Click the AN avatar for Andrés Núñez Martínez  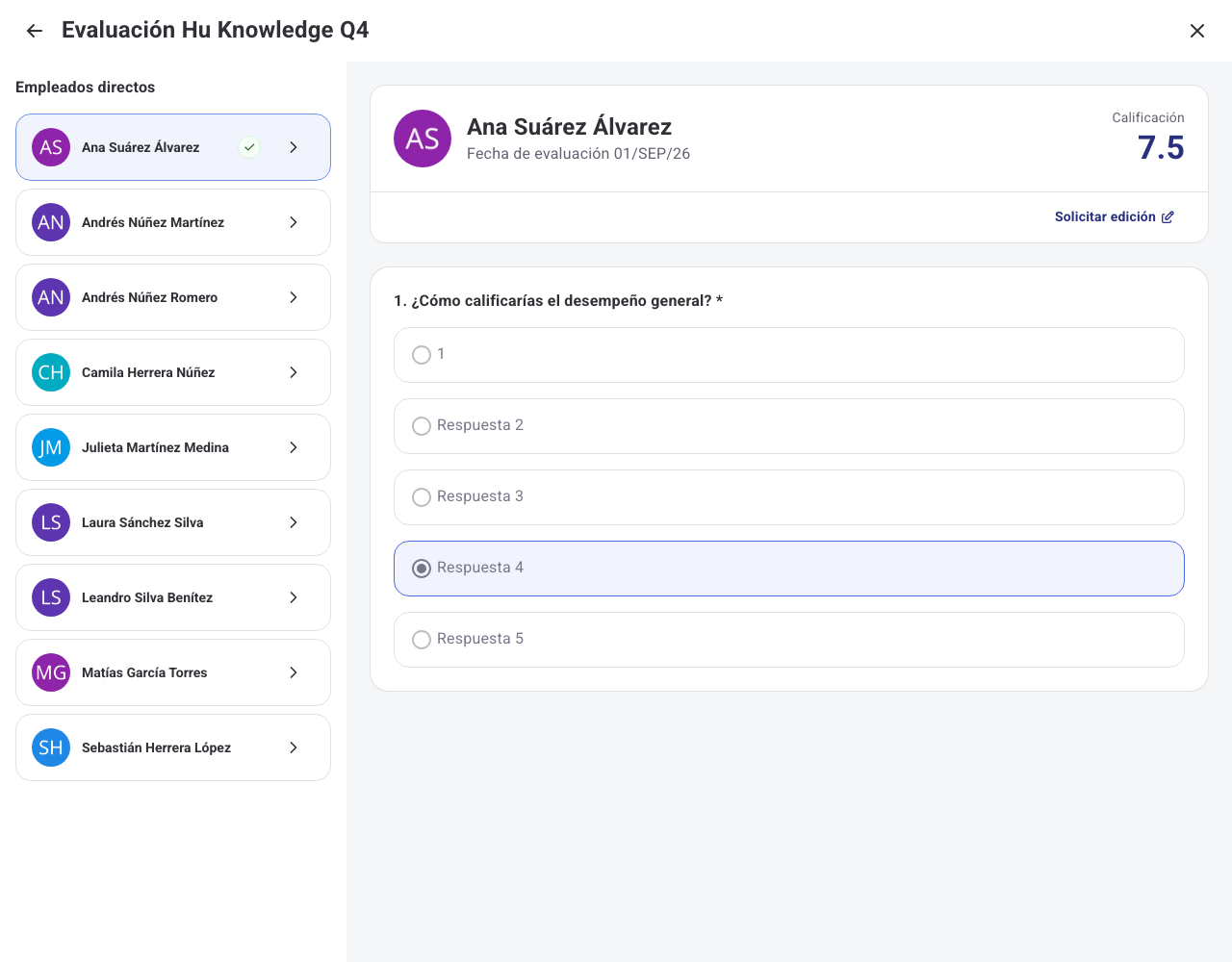pos(51,222)
